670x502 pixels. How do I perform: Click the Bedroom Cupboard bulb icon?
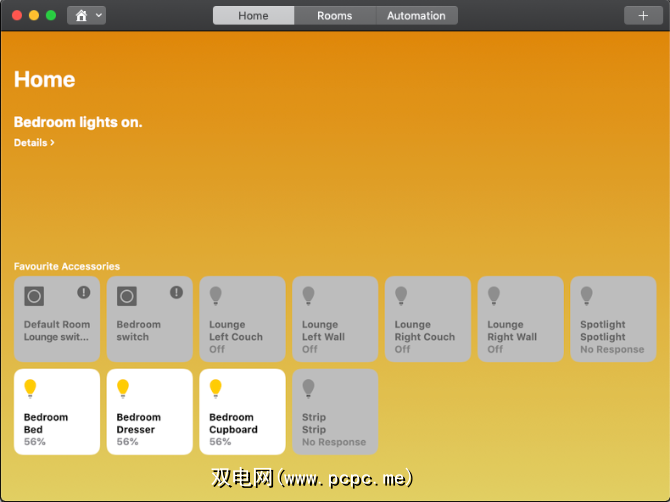(216, 387)
